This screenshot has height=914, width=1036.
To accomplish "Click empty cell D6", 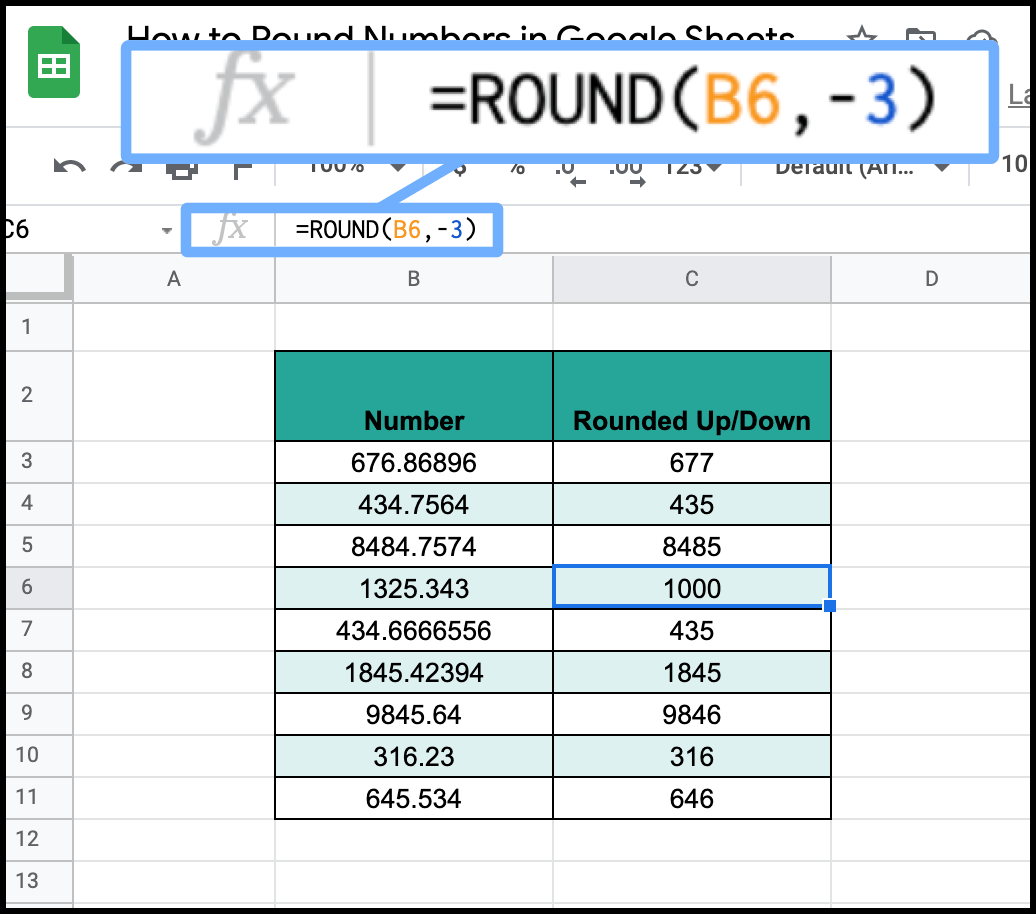I will click(x=932, y=588).
